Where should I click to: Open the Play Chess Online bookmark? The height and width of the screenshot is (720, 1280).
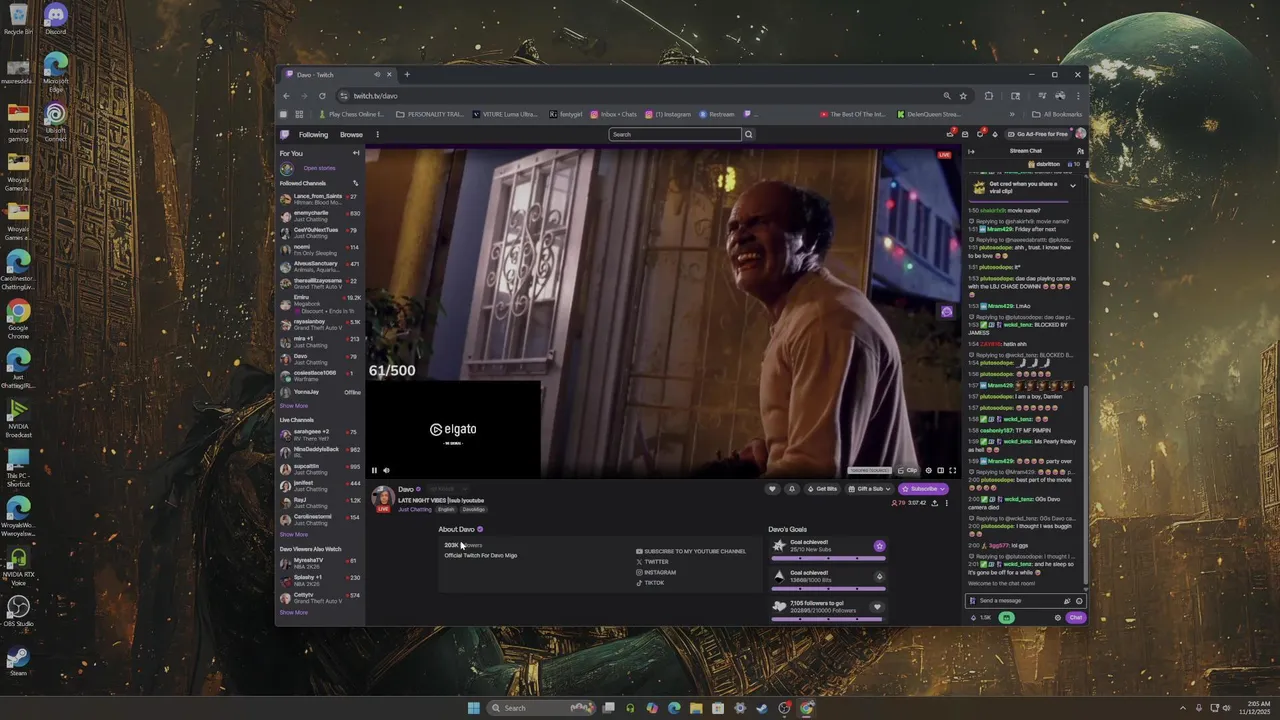(x=351, y=114)
